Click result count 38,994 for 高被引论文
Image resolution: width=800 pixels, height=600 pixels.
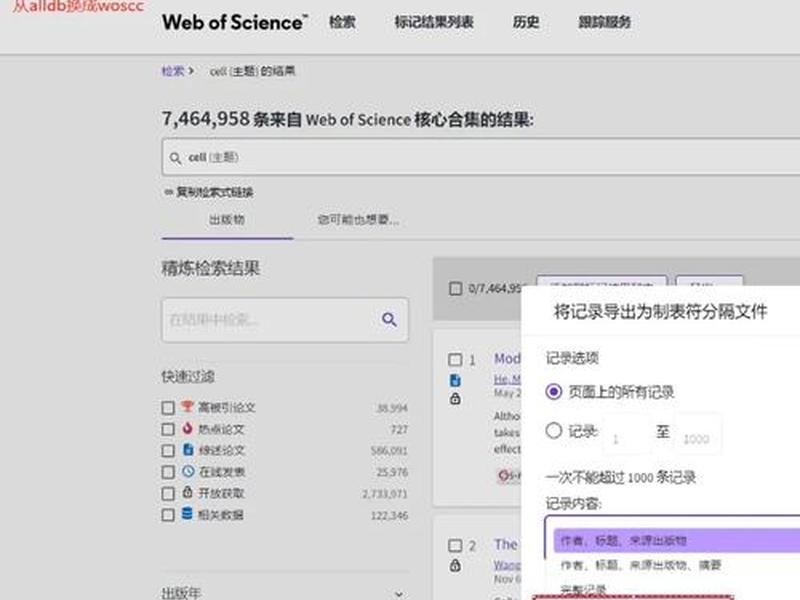pyautogui.click(x=392, y=408)
